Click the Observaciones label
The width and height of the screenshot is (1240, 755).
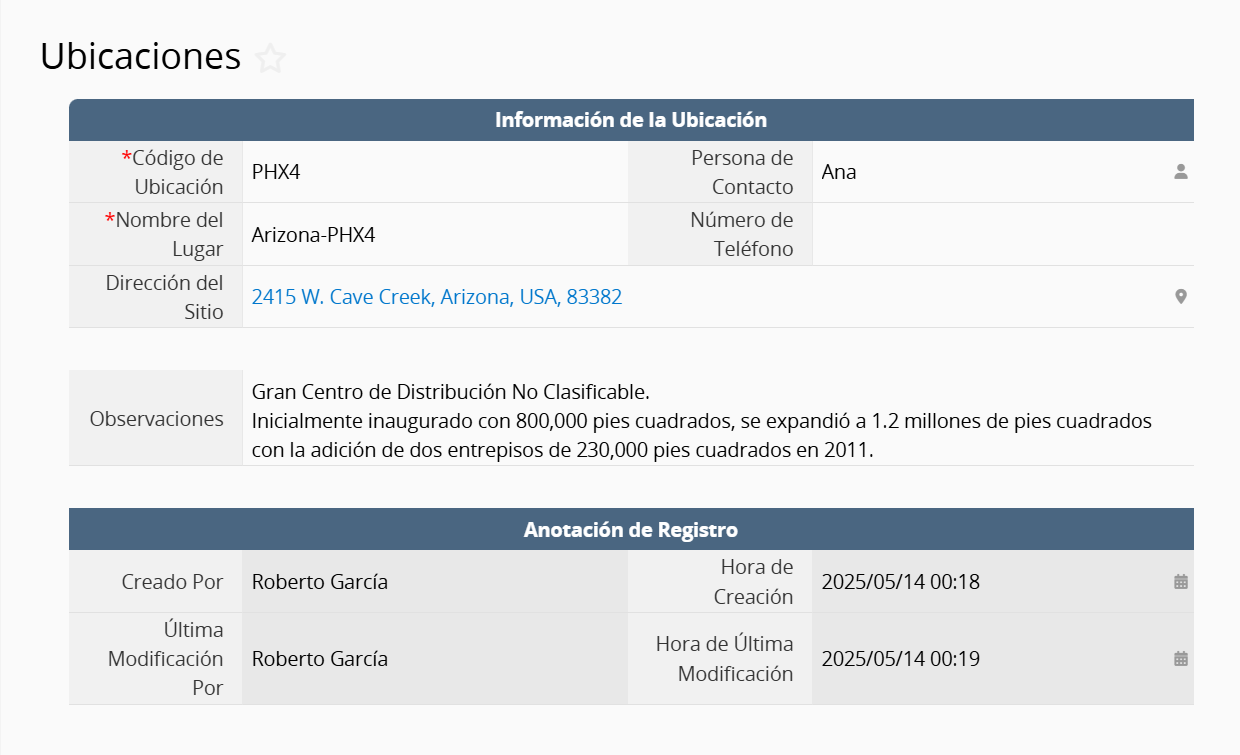click(157, 419)
